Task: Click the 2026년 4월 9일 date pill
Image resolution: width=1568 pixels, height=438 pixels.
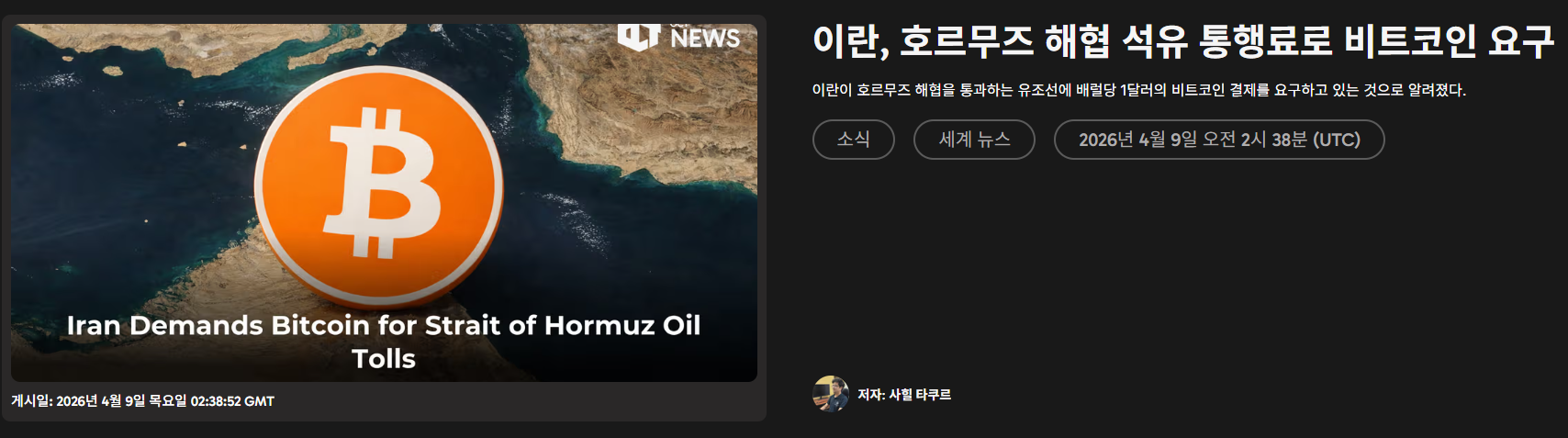Action: click(1219, 140)
